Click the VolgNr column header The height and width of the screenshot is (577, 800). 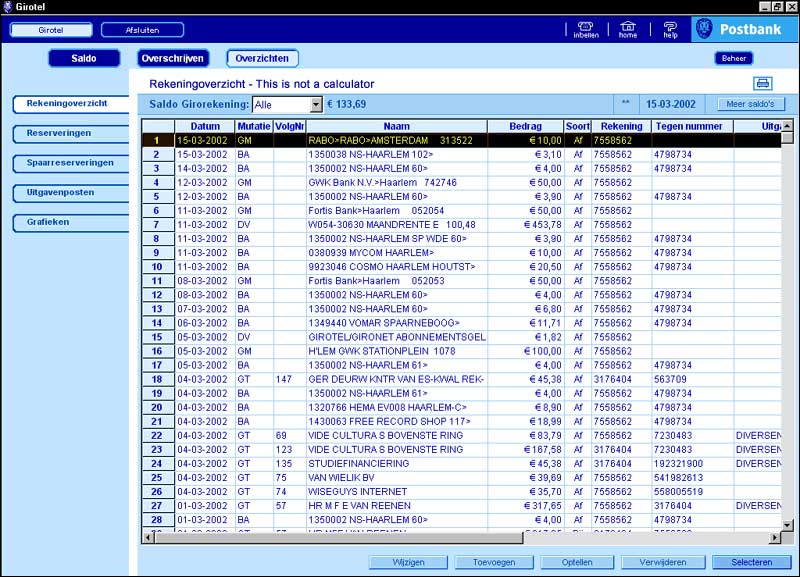tap(289, 126)
